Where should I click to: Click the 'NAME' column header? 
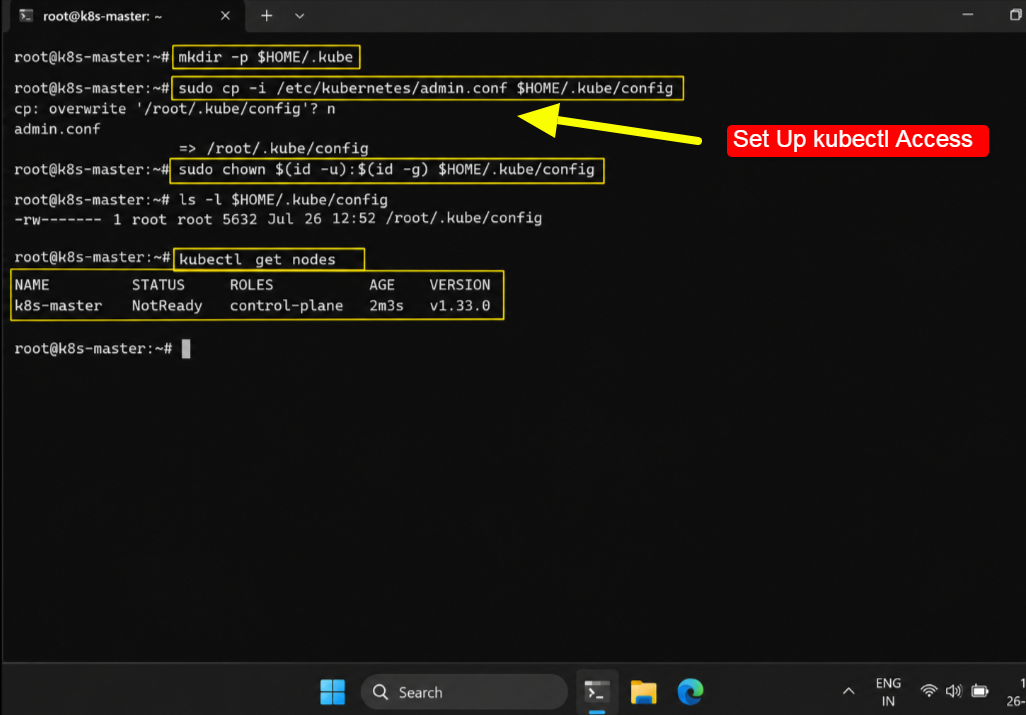(32, 285)
